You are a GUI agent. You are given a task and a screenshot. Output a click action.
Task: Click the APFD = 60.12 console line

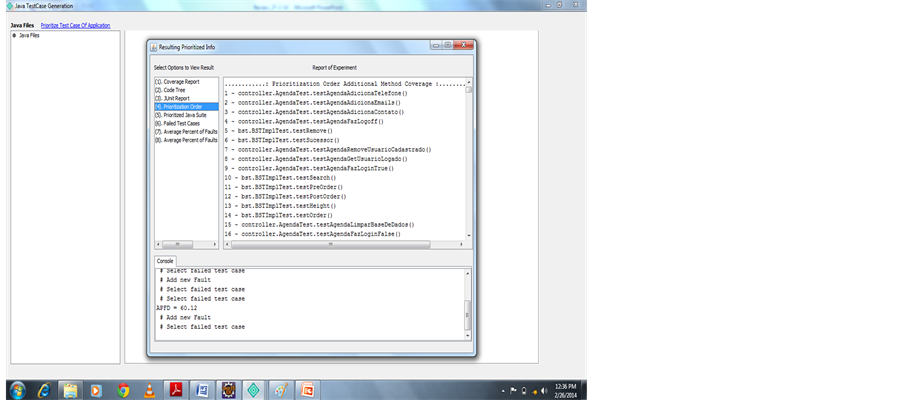(x=177, y=308)
